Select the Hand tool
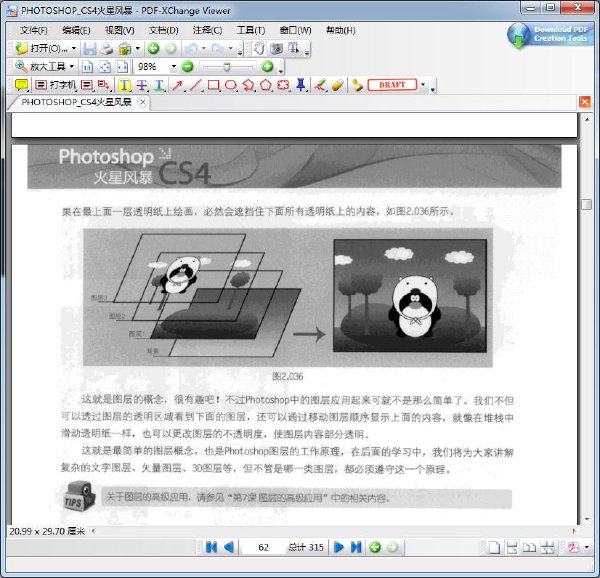Image resolution: width=600 pixels, height=578 pixels. [259, 49]
